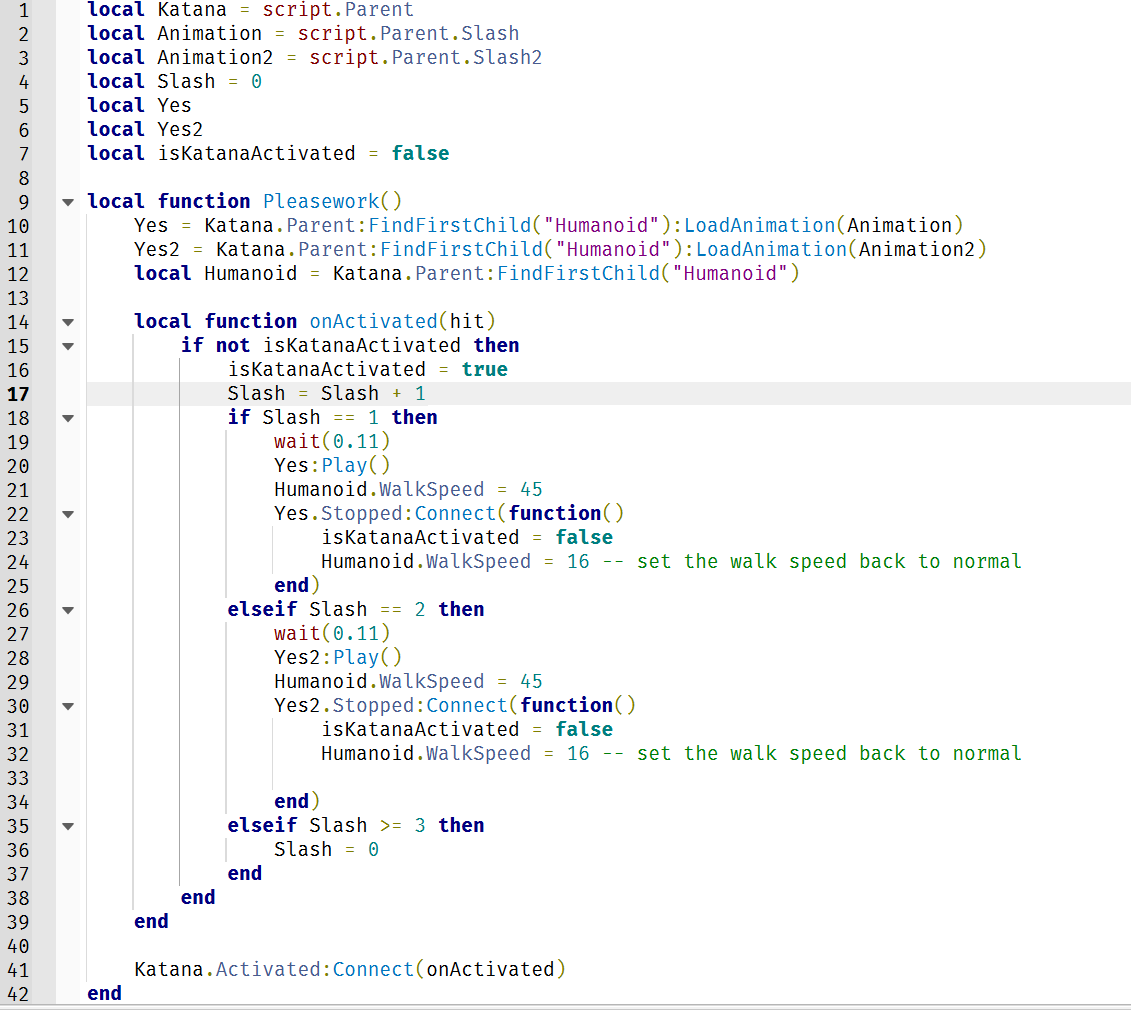Click 'local Slash = 0' on line 4
This screenshot has width=1131, height=1010.
click(174, 82)
